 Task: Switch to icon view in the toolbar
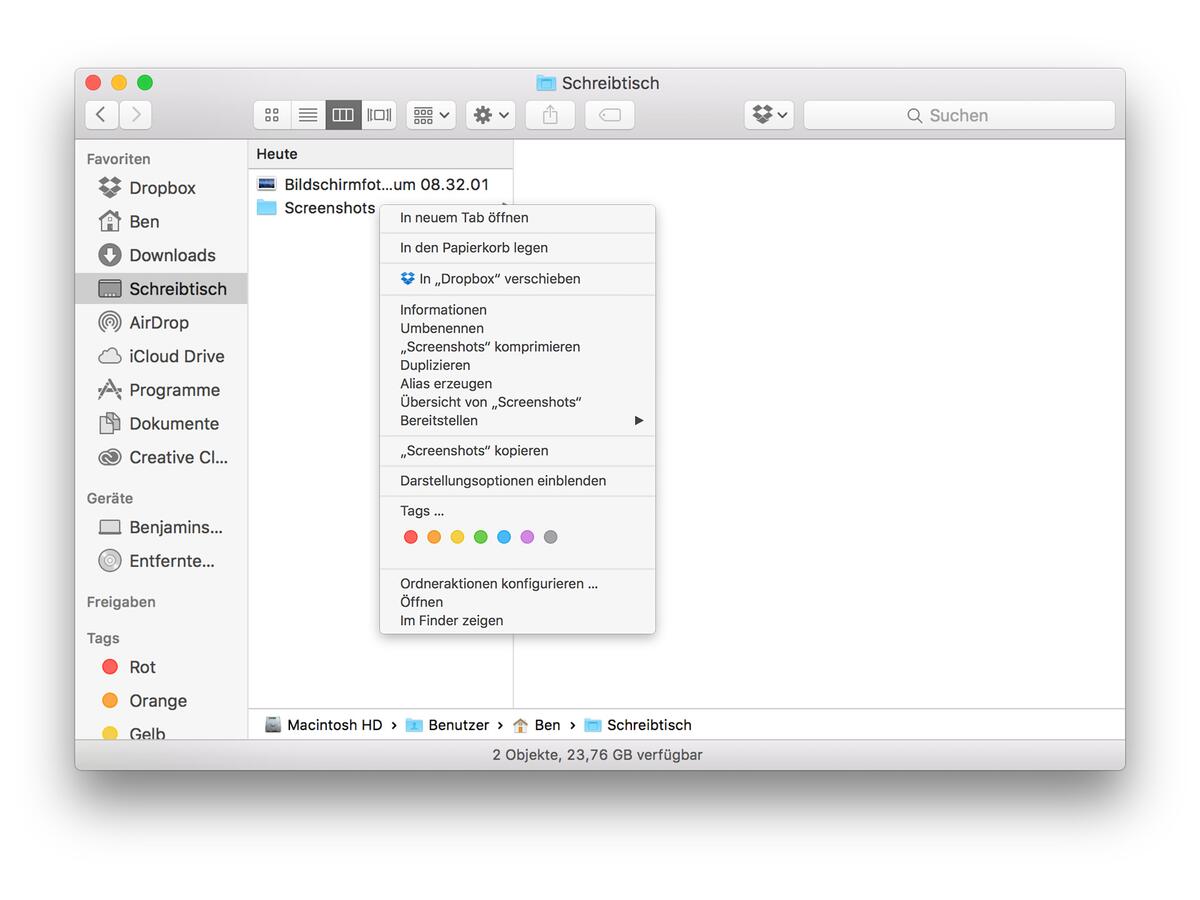[x=271, y=114]
